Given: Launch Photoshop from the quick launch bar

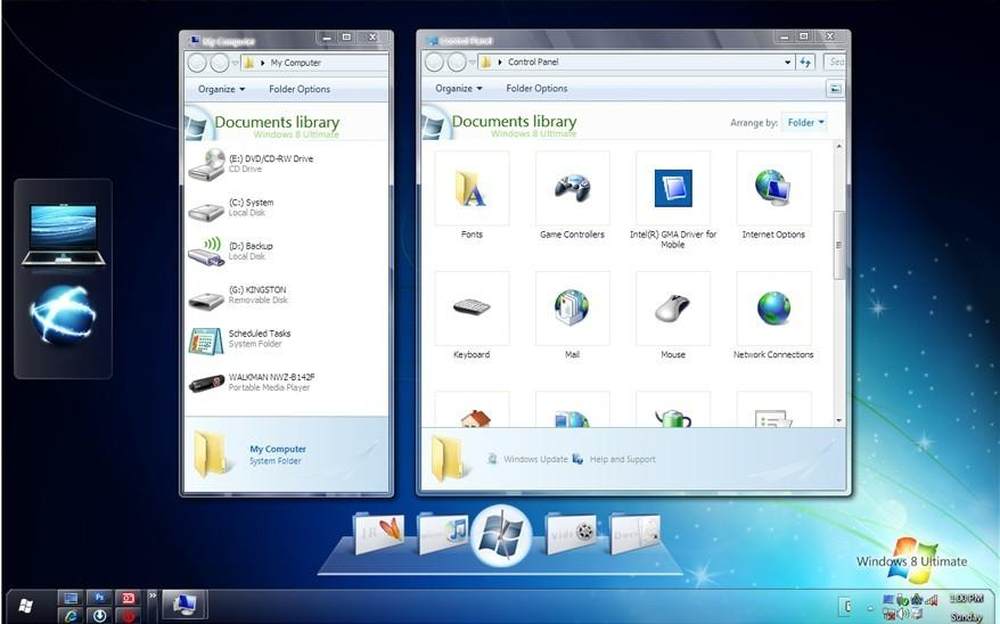Looking at the screenshot, I should [x=99, y=598].
